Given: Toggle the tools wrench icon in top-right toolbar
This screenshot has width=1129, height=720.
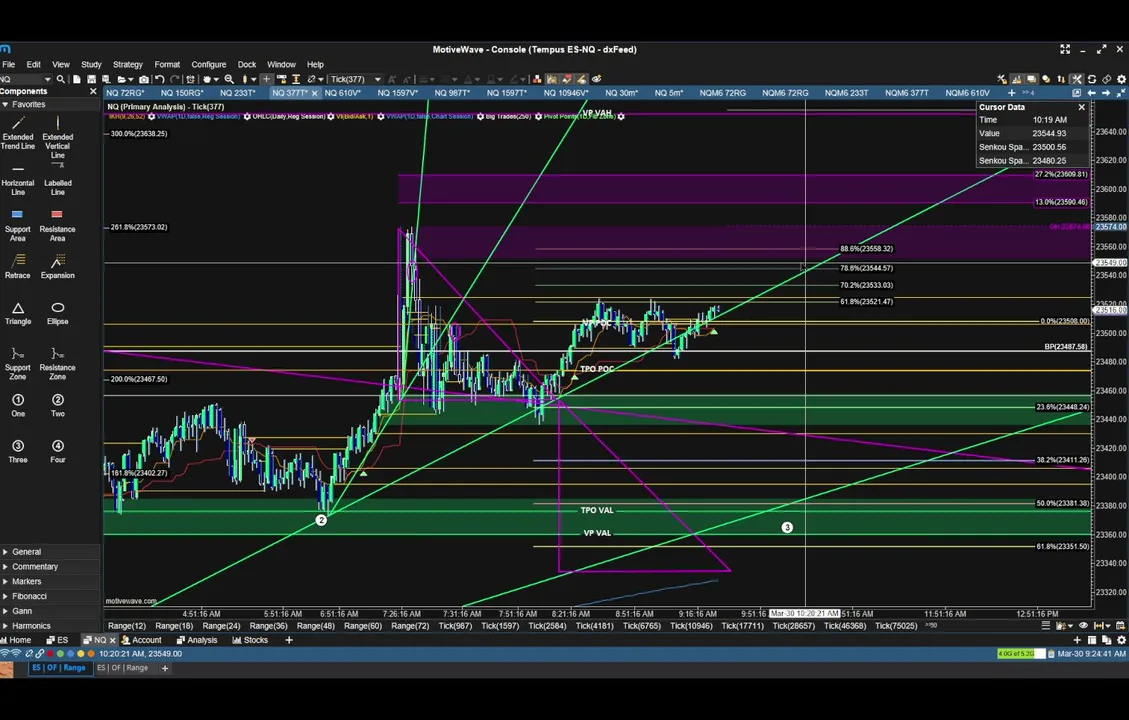Looking at the screenshot, I should tap(1076, 79).
